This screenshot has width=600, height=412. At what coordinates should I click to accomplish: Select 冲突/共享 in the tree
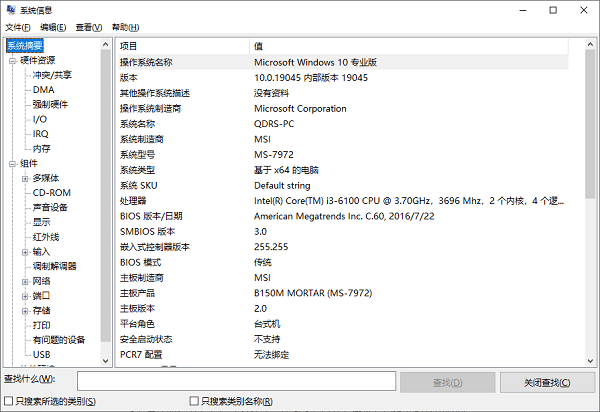[52, 75]
